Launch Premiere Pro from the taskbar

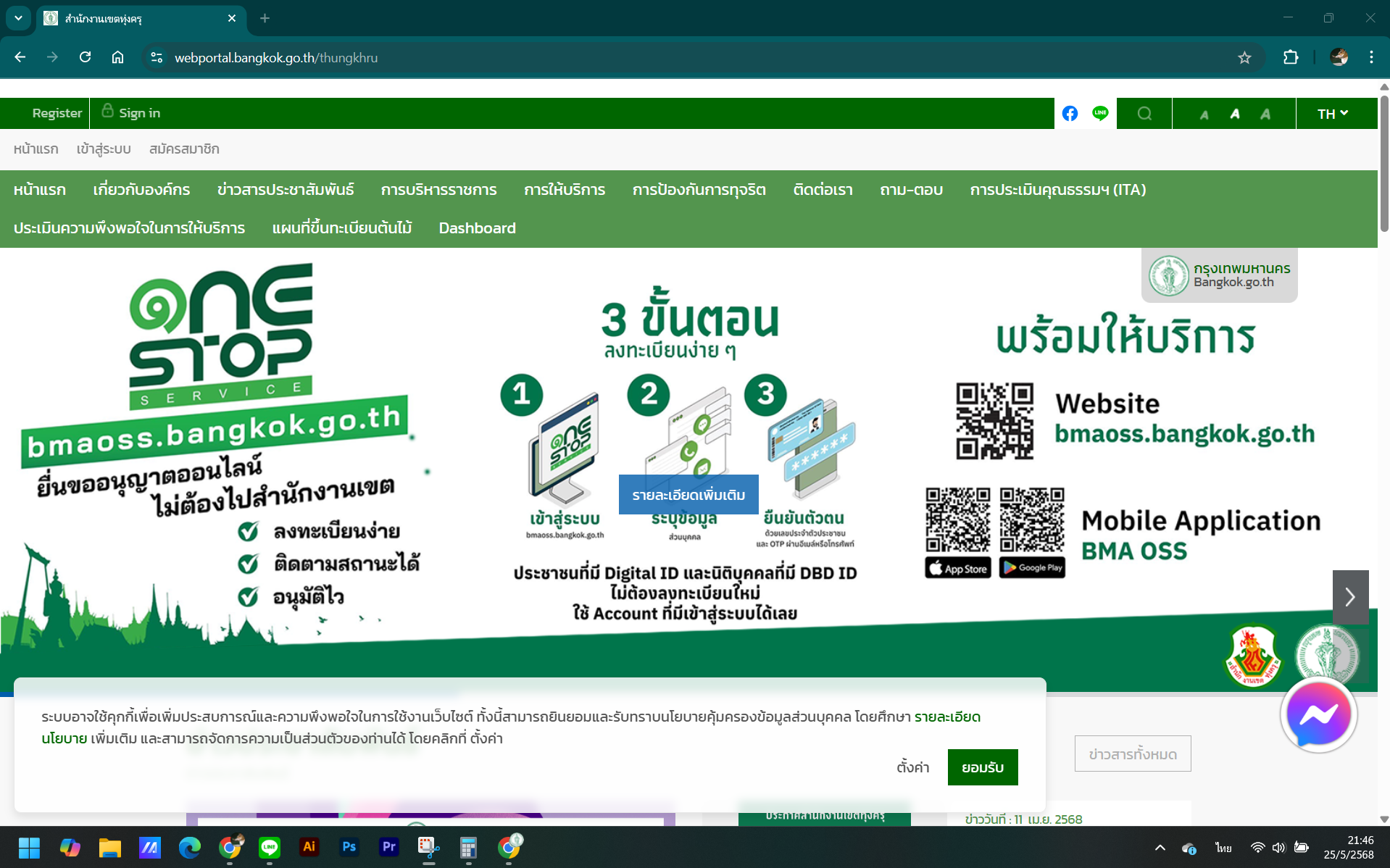[389, 847]
